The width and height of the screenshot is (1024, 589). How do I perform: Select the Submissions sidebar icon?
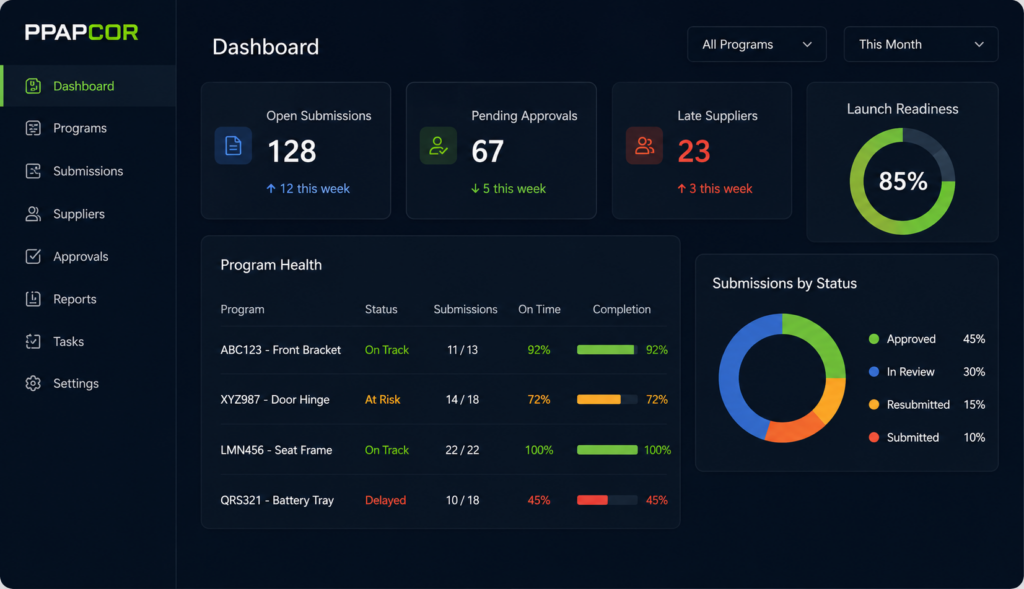coord(33,171)
